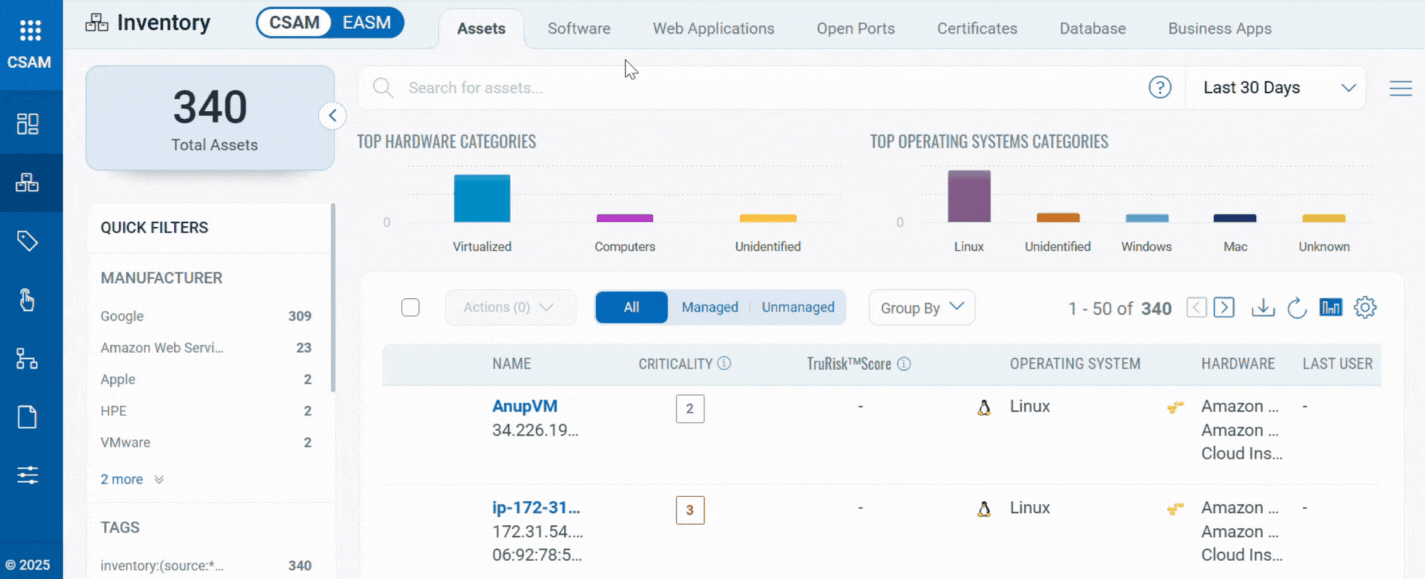This screenshot has height=579, width=1425.
Task: Open the Reports document icon in sidebar
Action: tap(28, 417)
